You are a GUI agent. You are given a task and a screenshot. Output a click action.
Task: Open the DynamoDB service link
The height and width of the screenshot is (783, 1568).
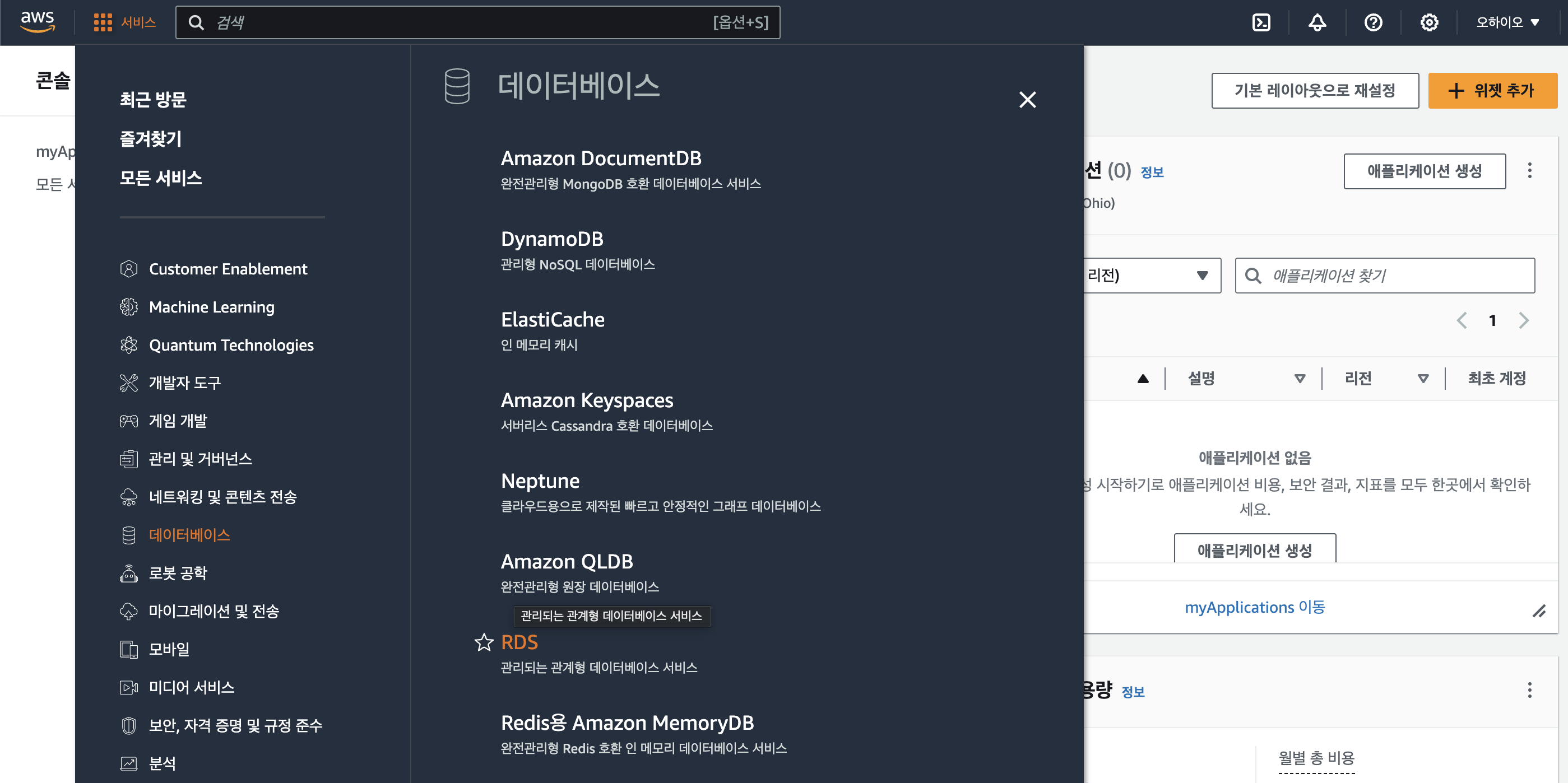(551, 239)
